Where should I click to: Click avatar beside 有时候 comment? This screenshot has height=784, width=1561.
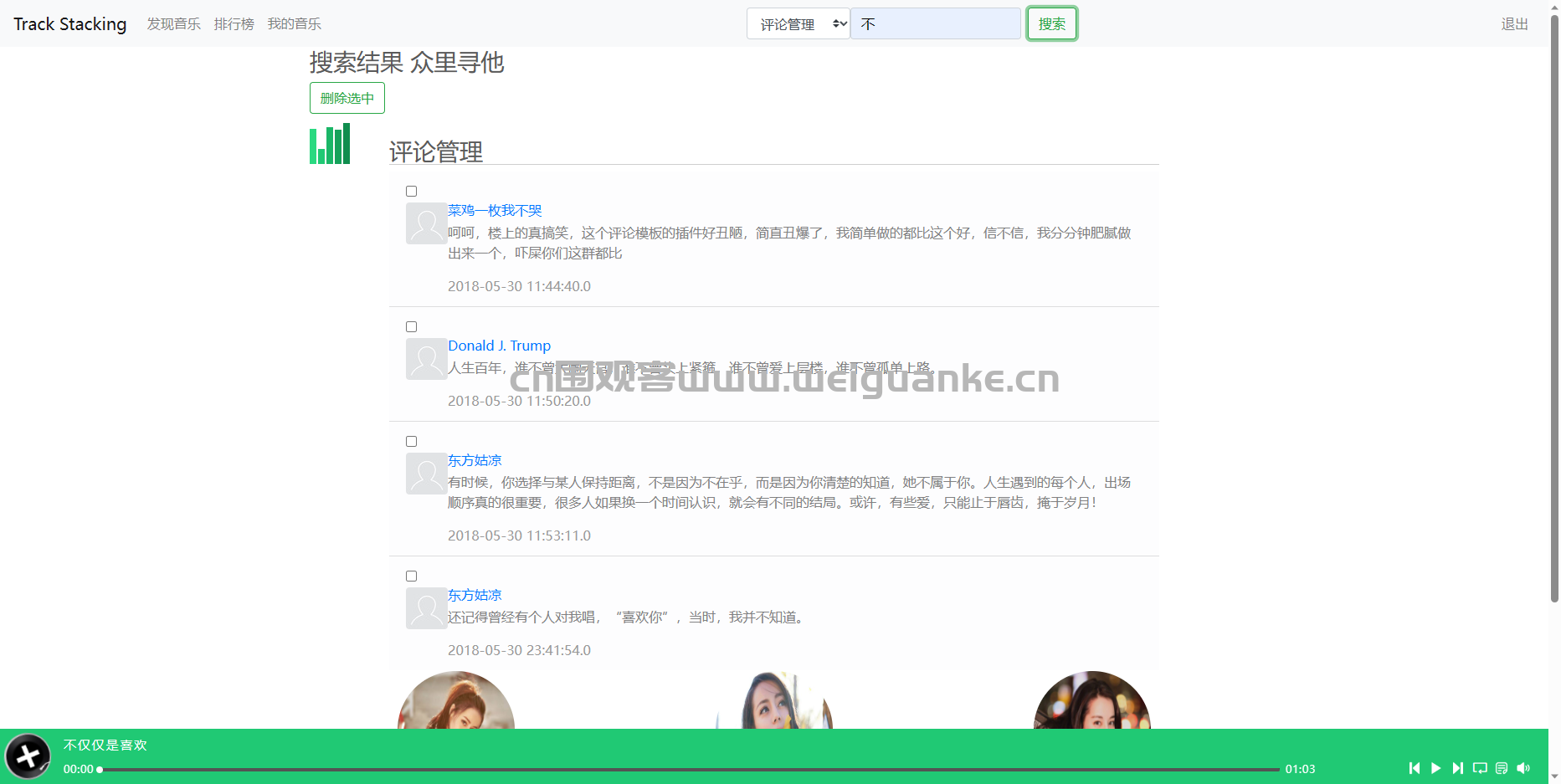426,474
